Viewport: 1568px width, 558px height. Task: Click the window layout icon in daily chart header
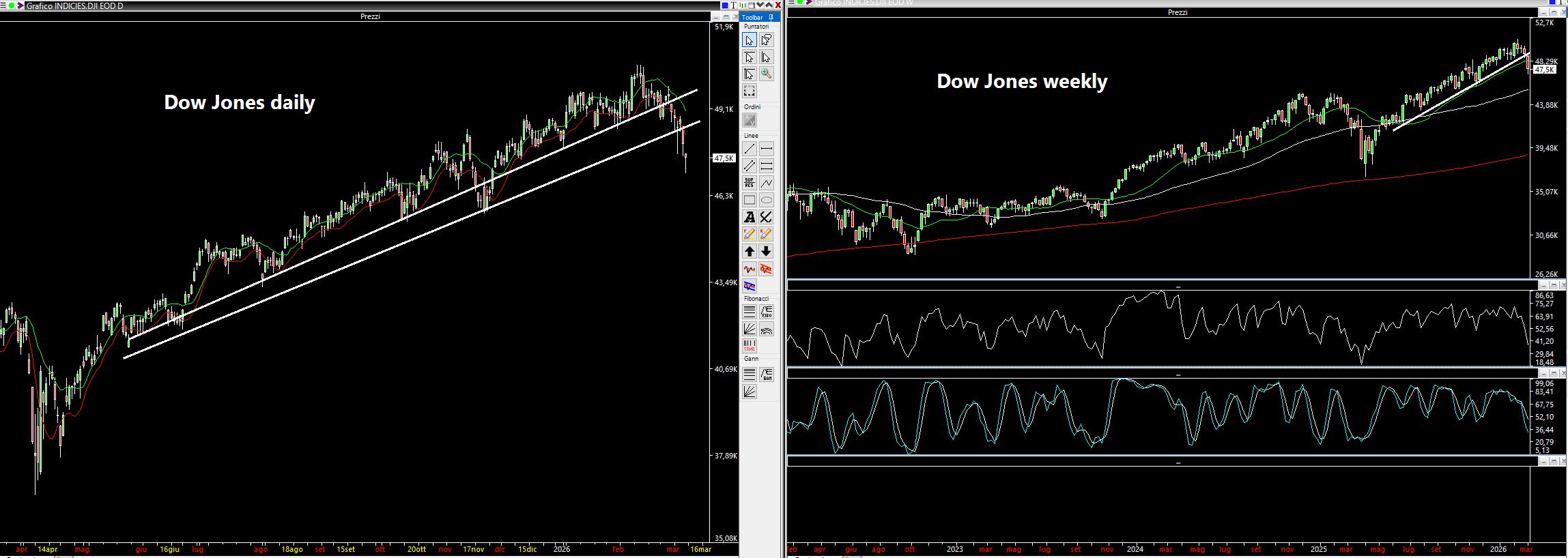(752, 5)
